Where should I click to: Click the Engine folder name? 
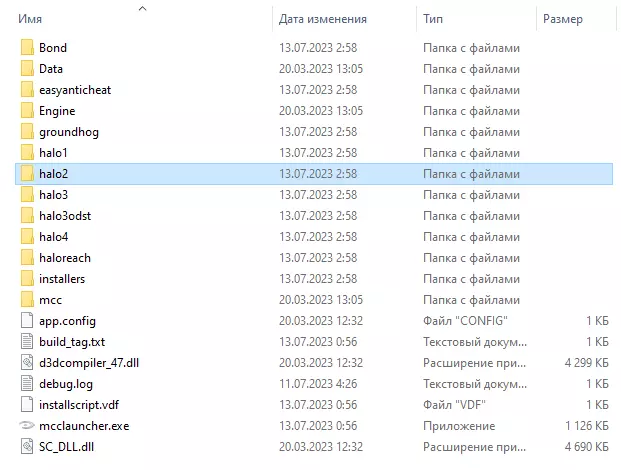pos(57,111)
